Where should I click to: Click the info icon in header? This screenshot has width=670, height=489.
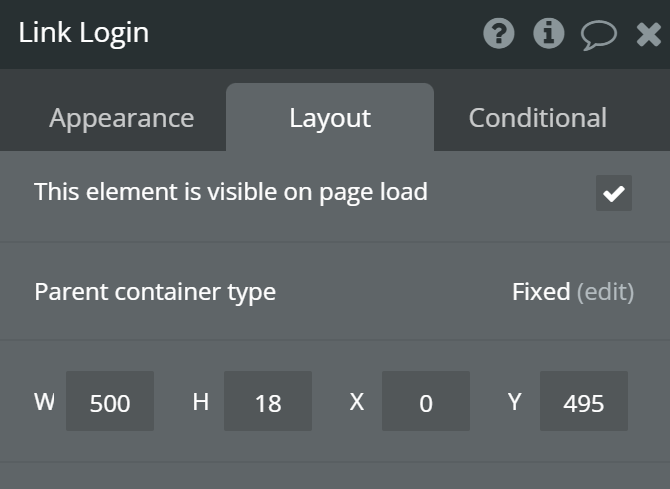pos(548,34)
